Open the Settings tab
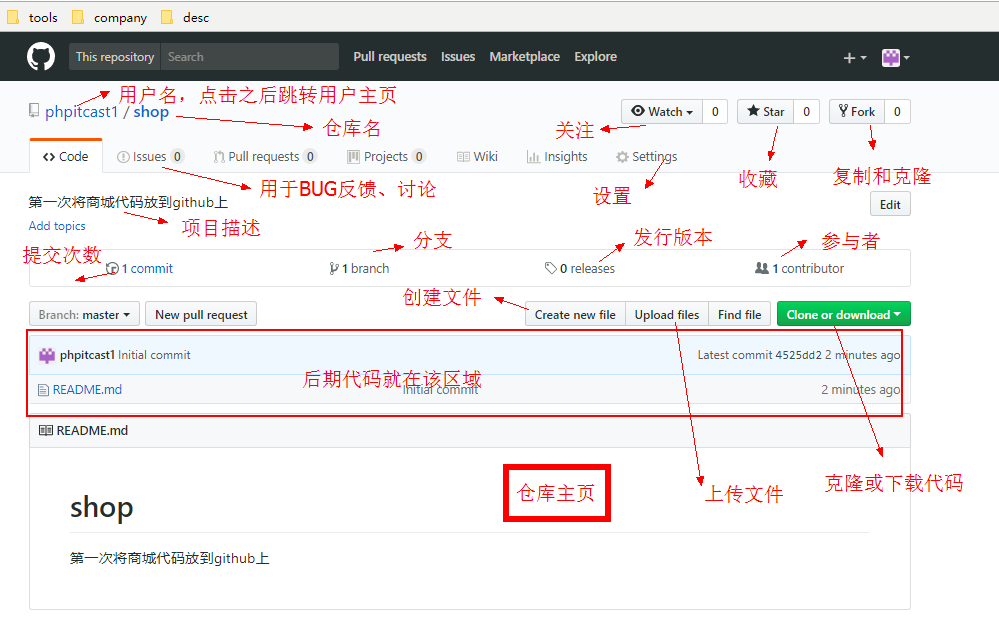This screenshot has width=999, height=631. (x=646, y=157)
